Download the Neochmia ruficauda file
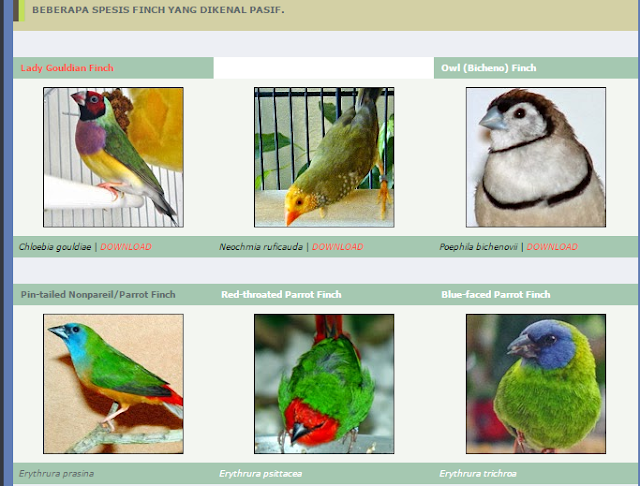 coord(338,246)
